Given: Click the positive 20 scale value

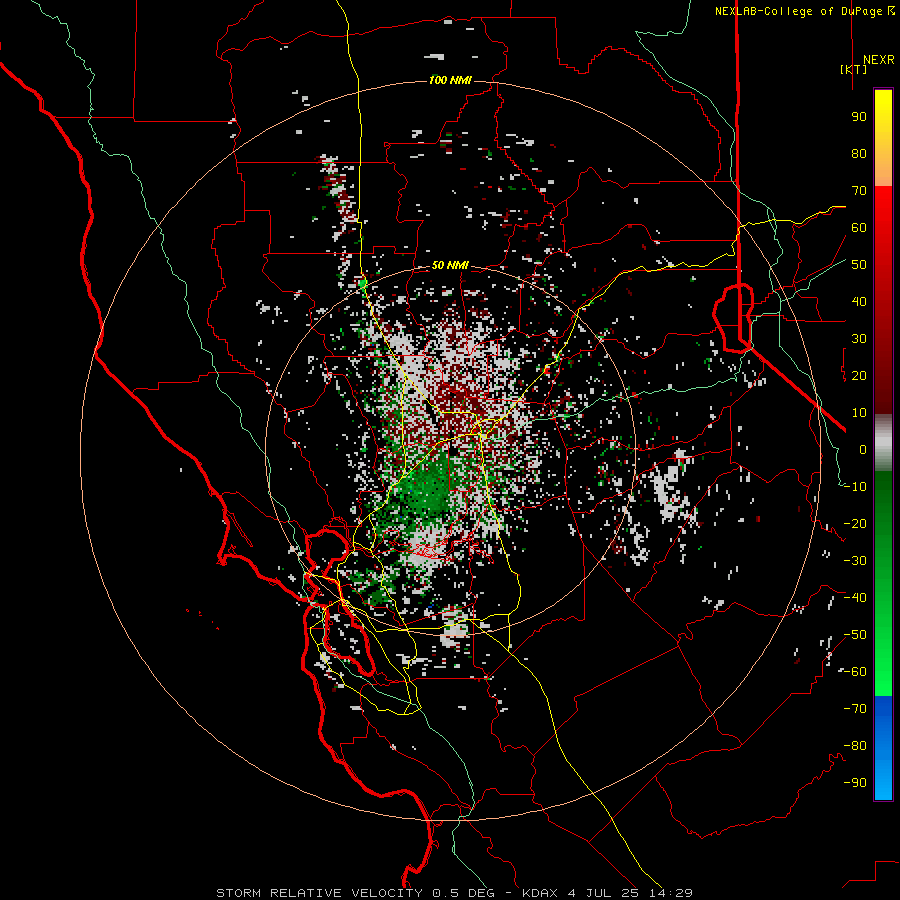Looking at the screenshot, I should pos(859,376).
